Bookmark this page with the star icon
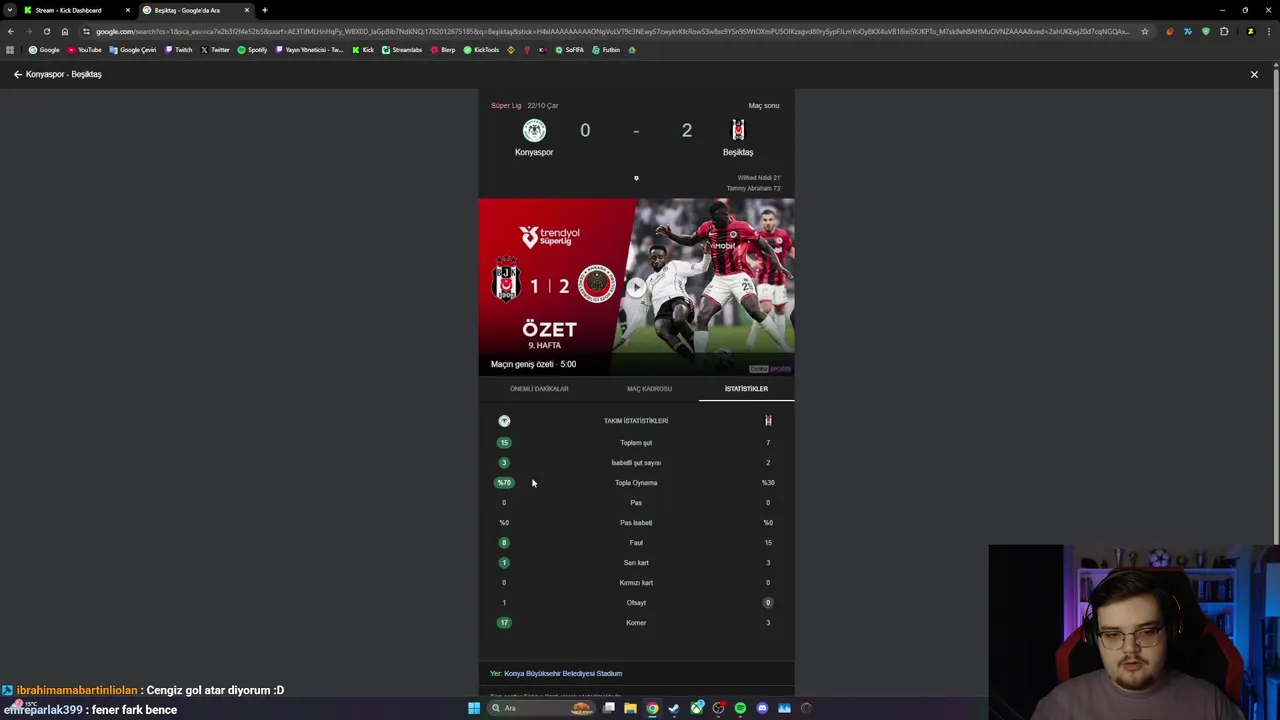 pos(1145,31)
